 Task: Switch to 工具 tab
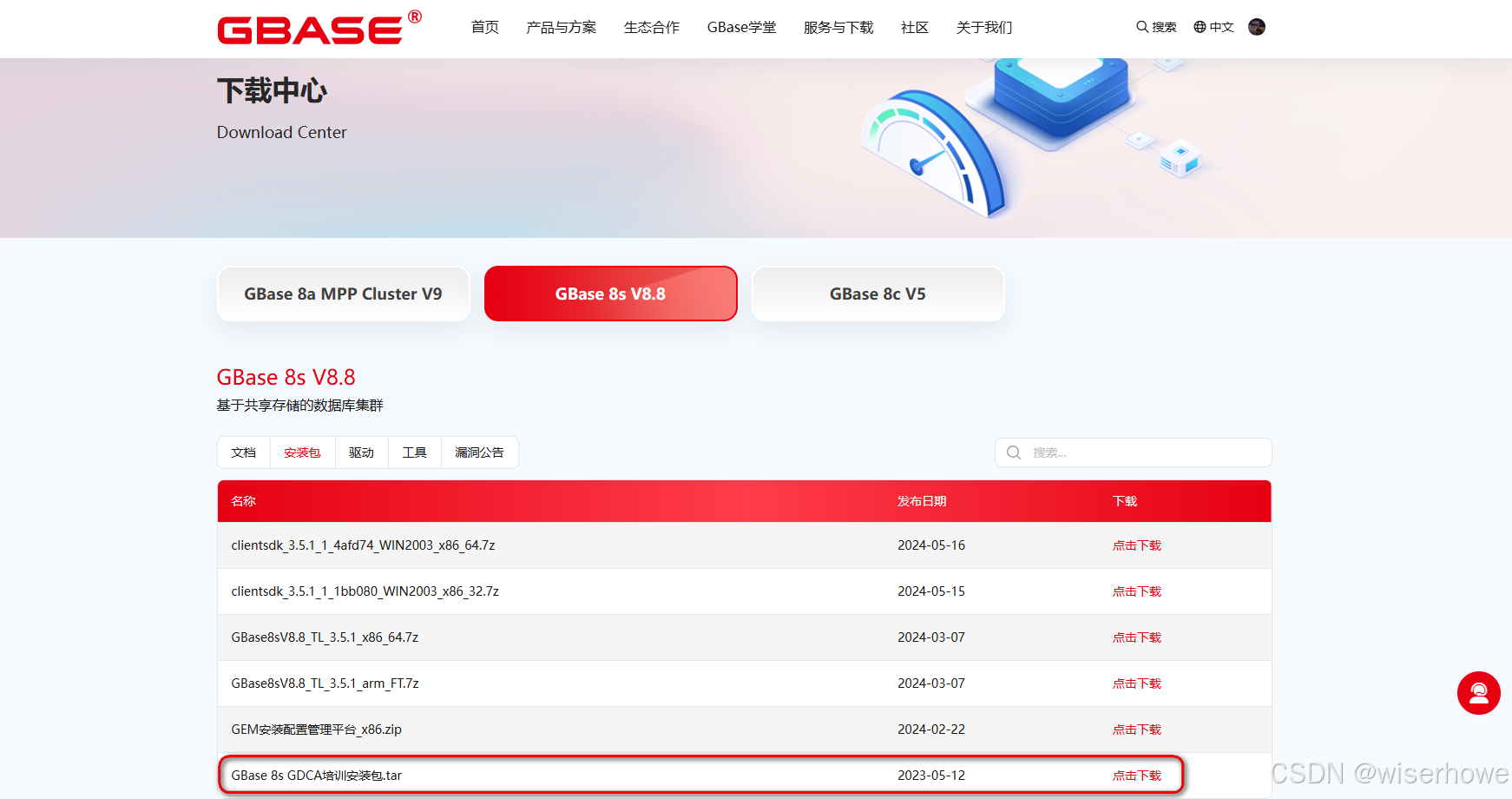pyautogui.click(x=415, y=452)
